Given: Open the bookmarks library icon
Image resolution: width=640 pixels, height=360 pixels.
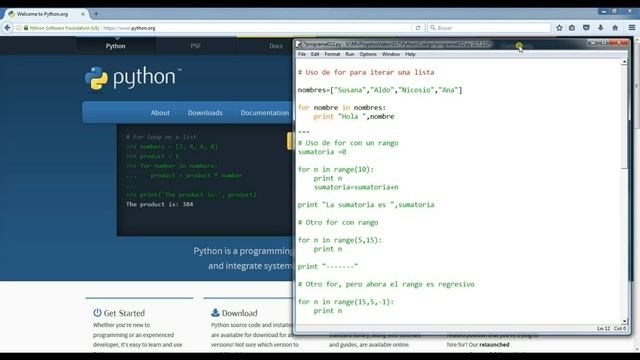Looking at the screenshot, I should pos(572,28).
